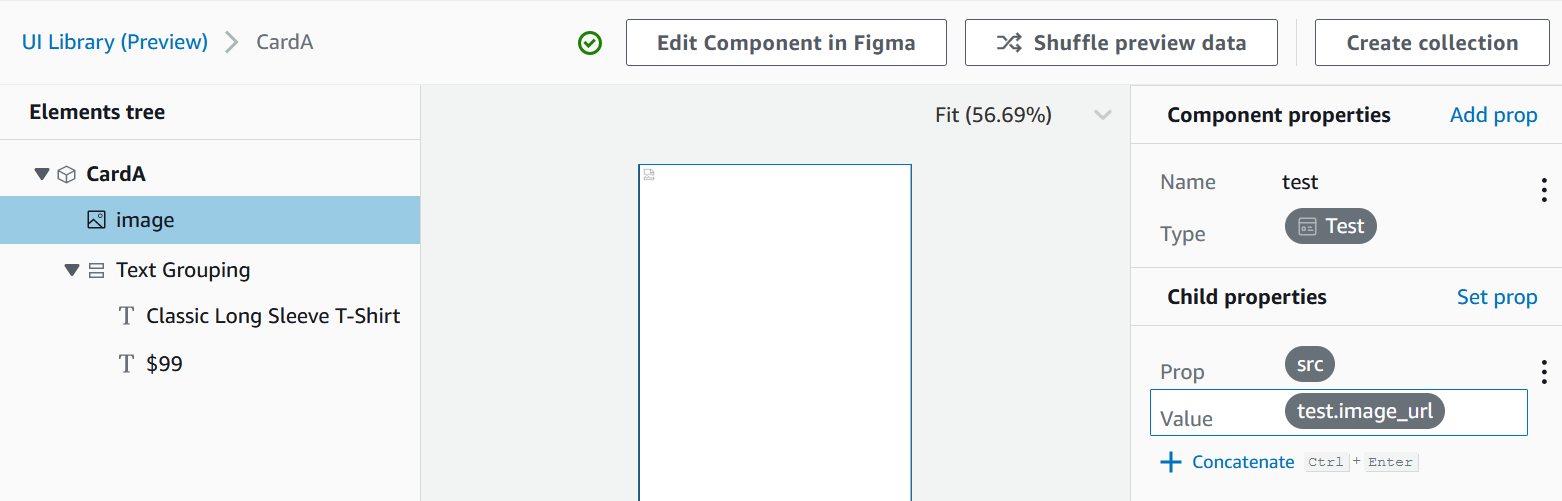Image resolution: width=1562 pixels, height=501 pixels.
Task: Click Shuffle preview data button
Action: pos(1121,43)
